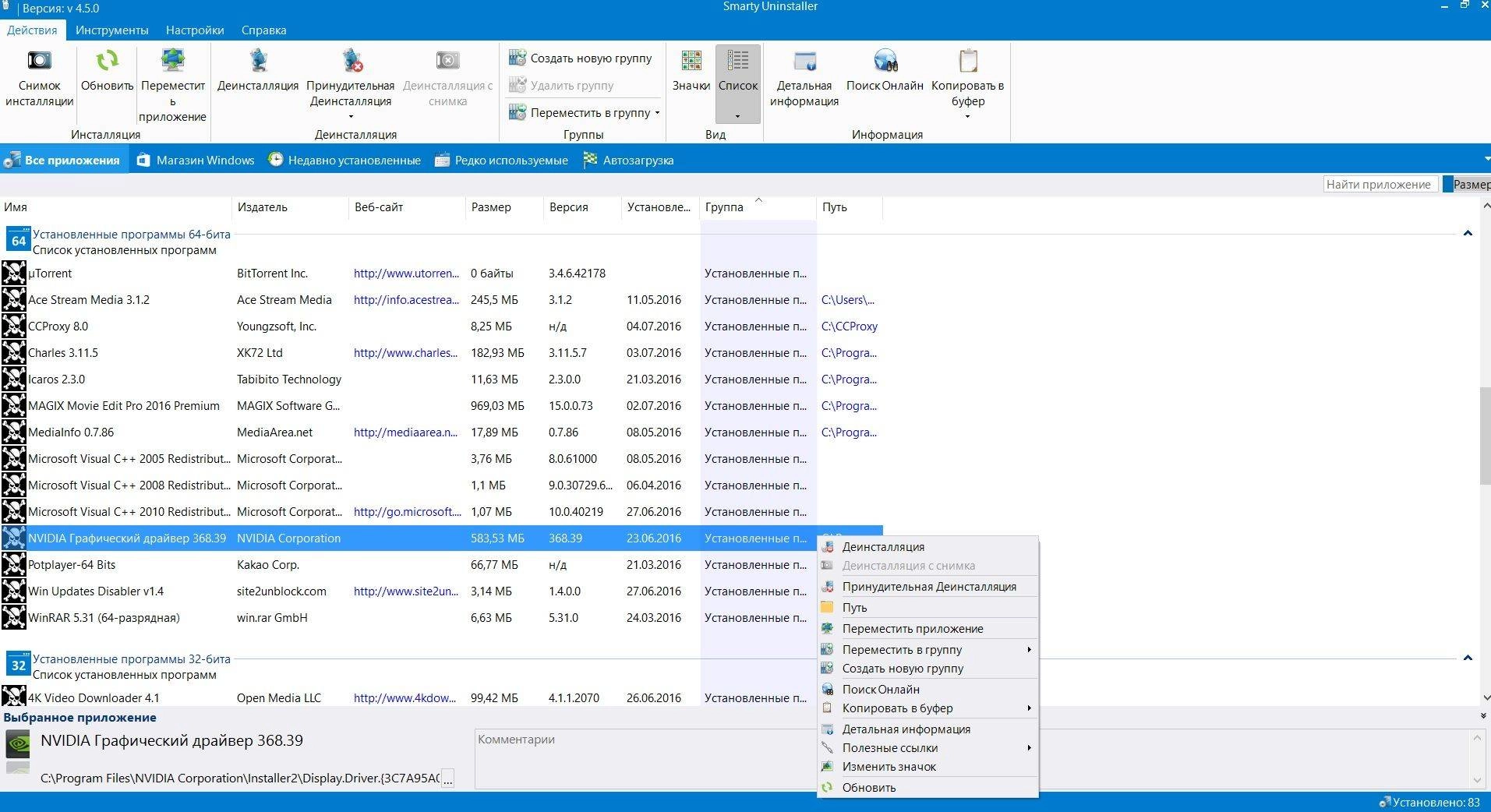Collapse the 64-bit programs group

(x=1468, y=233)
